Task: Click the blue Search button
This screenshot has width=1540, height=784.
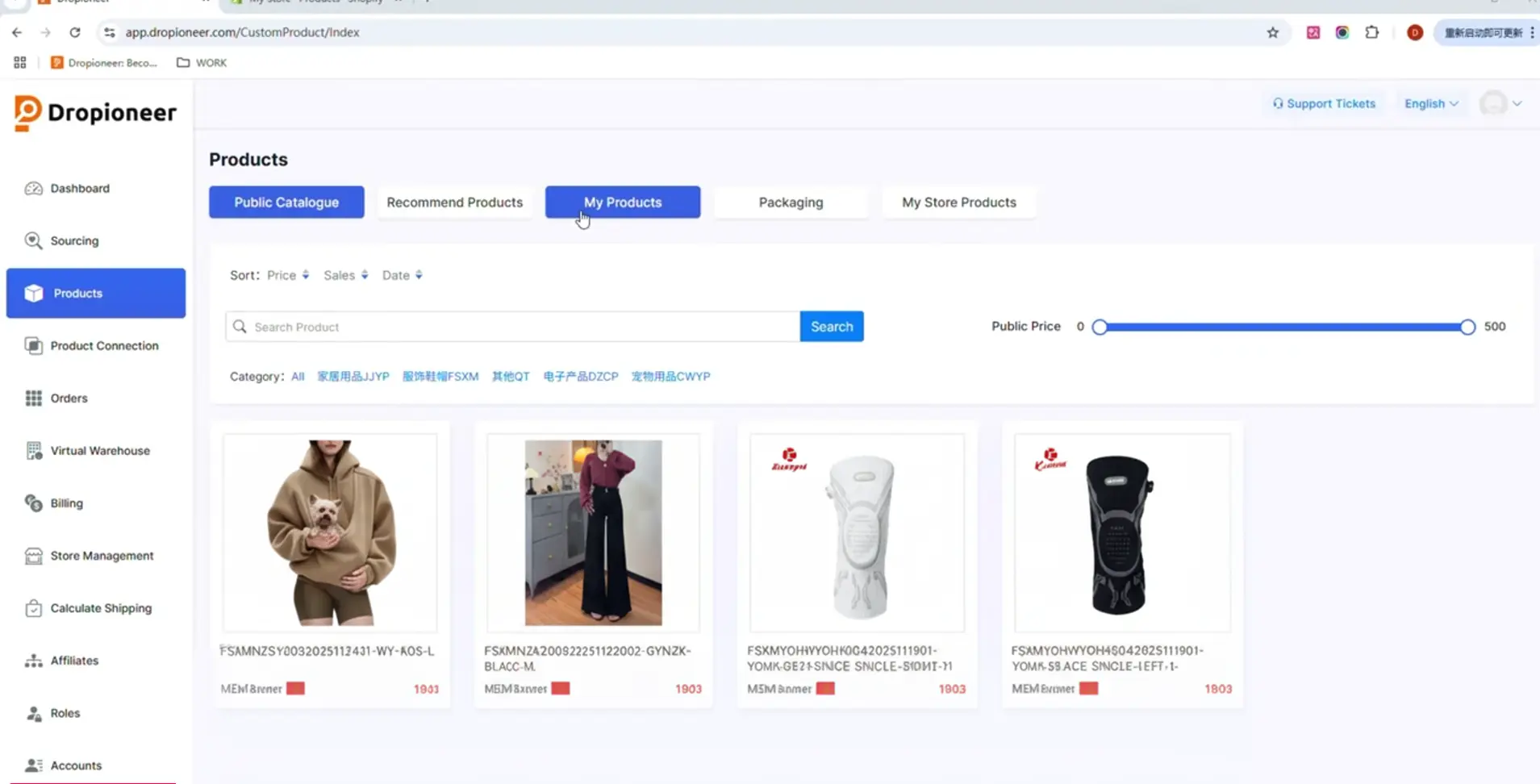Action: (831, 326)
